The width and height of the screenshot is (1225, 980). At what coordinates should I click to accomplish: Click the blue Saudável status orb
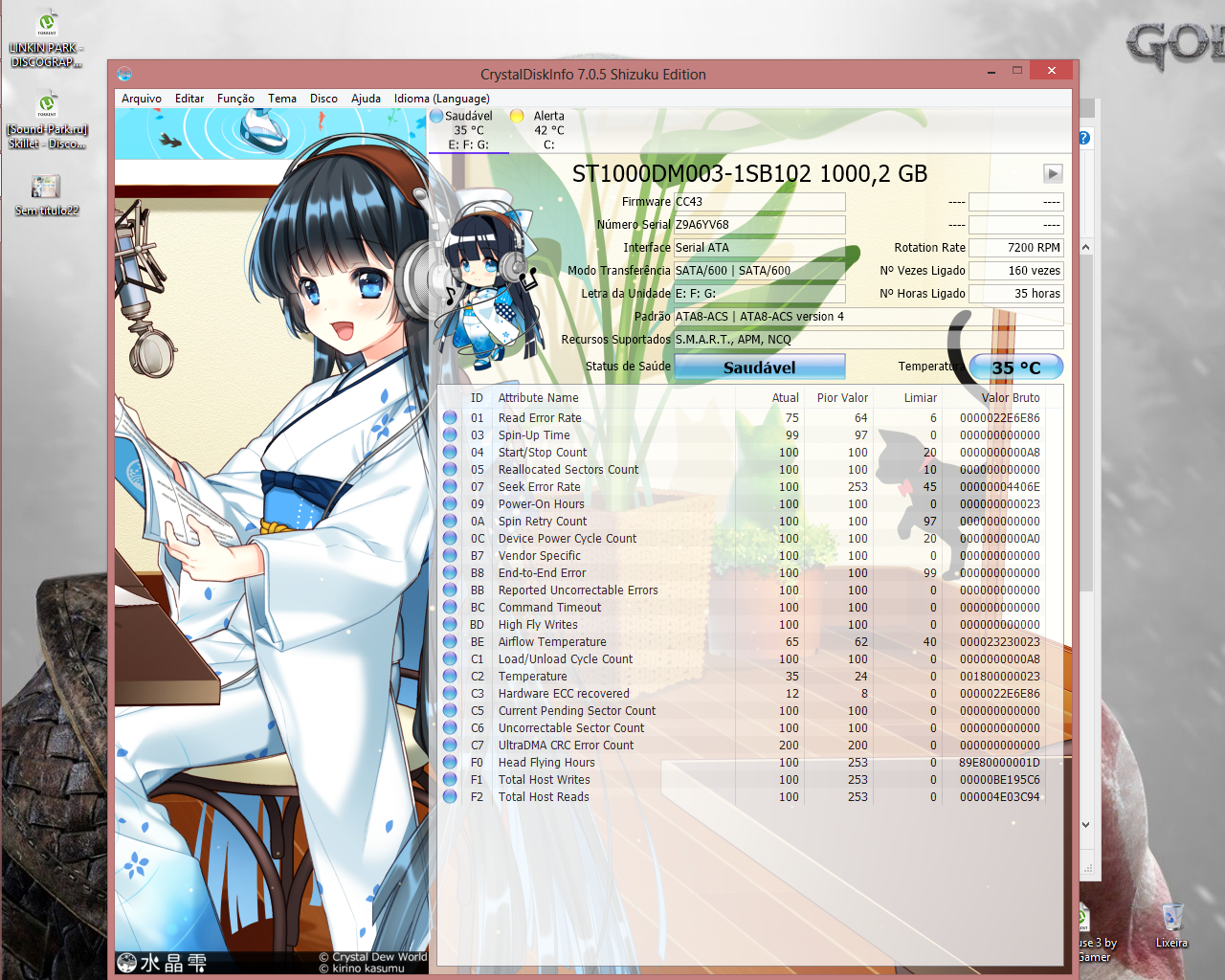point(436,116)
